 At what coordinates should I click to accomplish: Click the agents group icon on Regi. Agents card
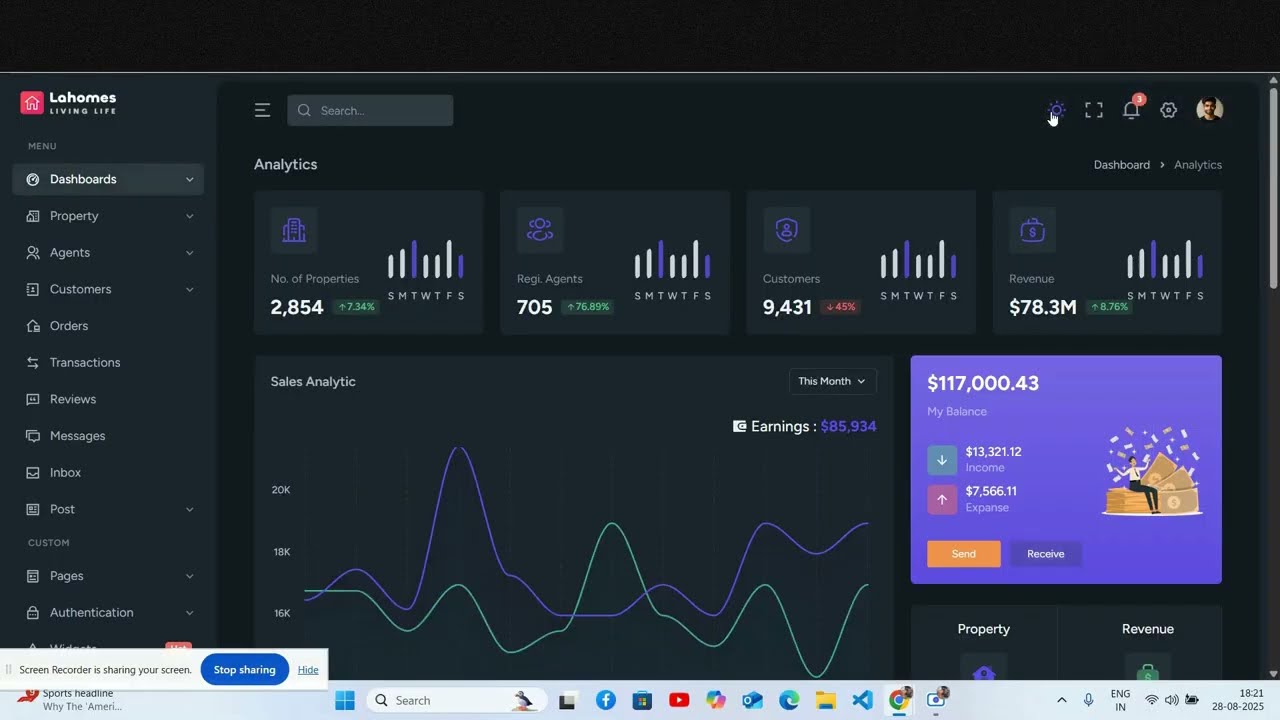pos(540,230)
